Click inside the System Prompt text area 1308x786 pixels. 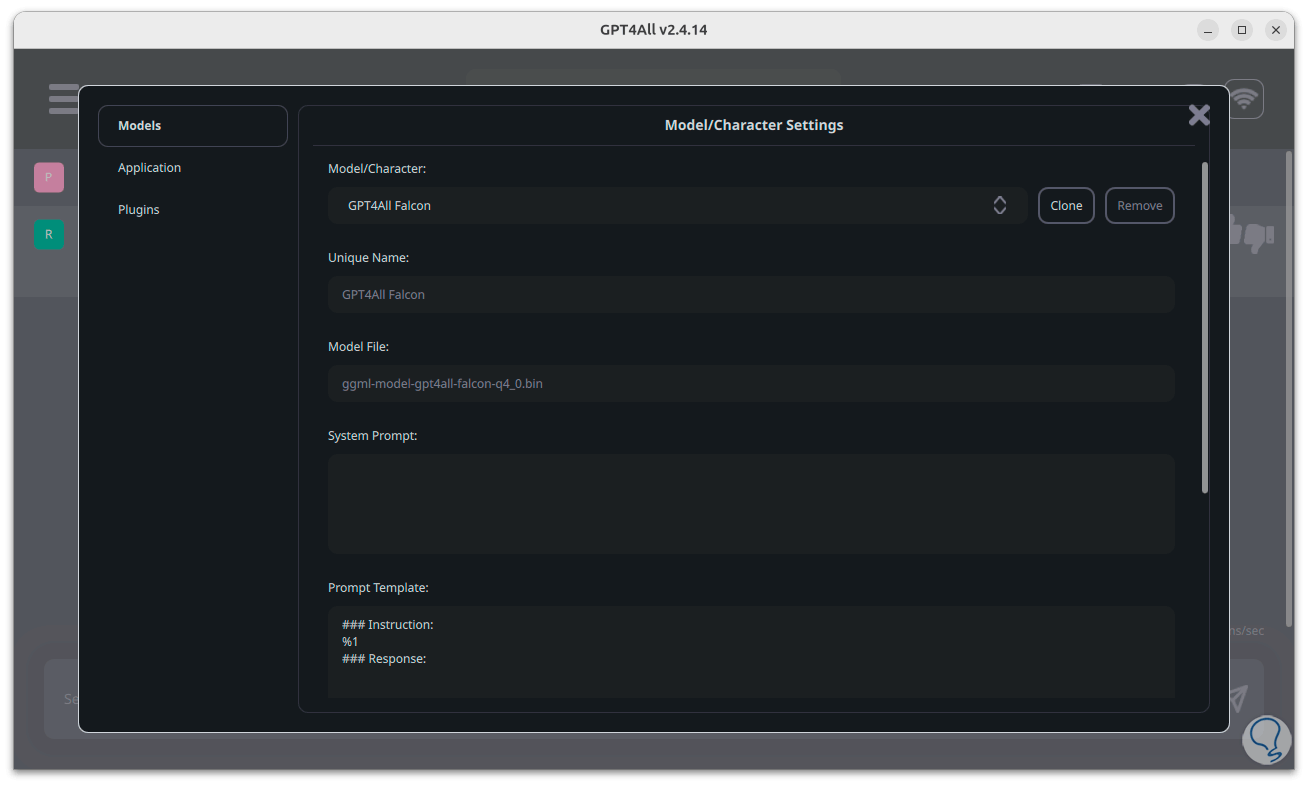tap(751, 504)
